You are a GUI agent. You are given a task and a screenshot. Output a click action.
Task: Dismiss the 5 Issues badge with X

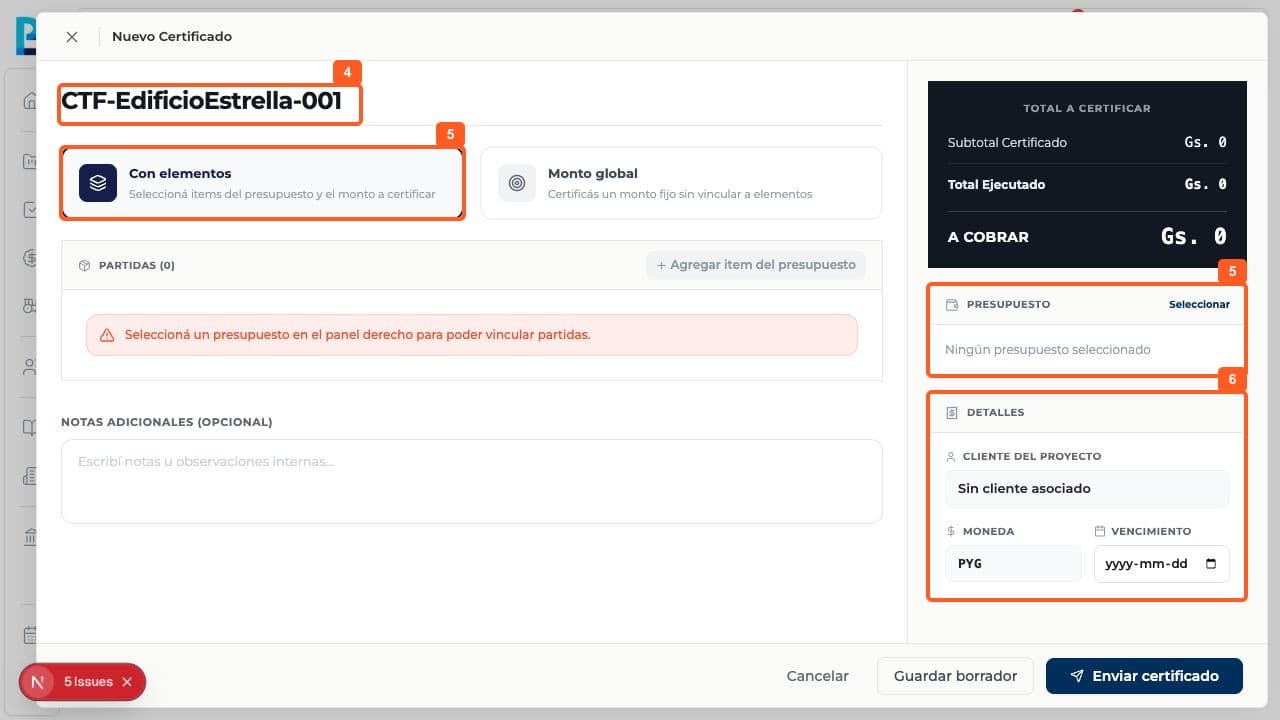click(127, 682)
